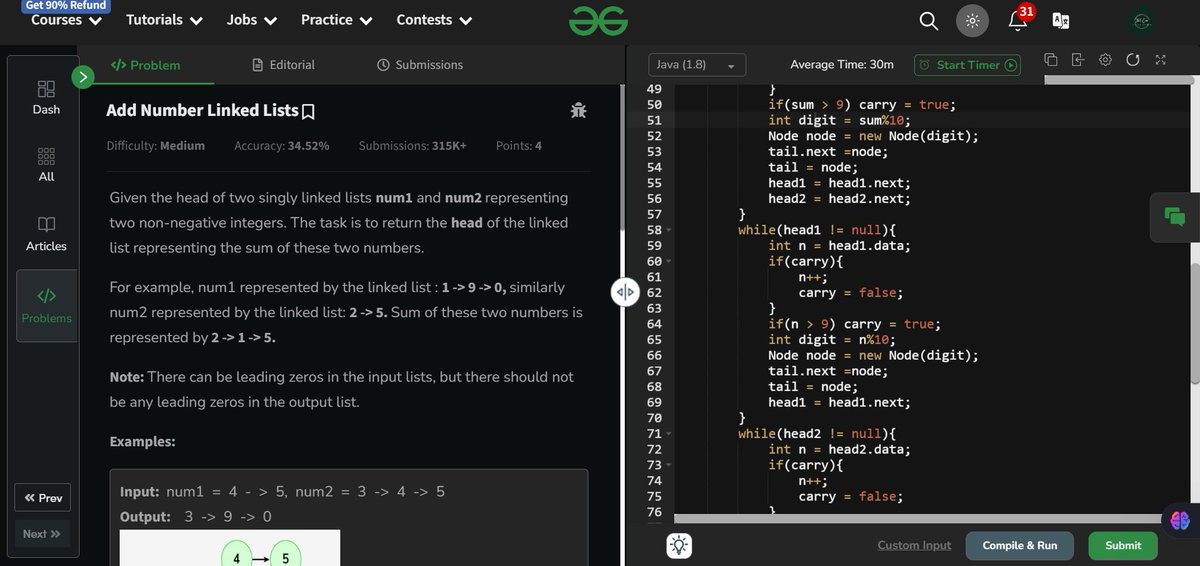Open the user profile avatar
The image size is (1200, 566).
pos(1142,21)
